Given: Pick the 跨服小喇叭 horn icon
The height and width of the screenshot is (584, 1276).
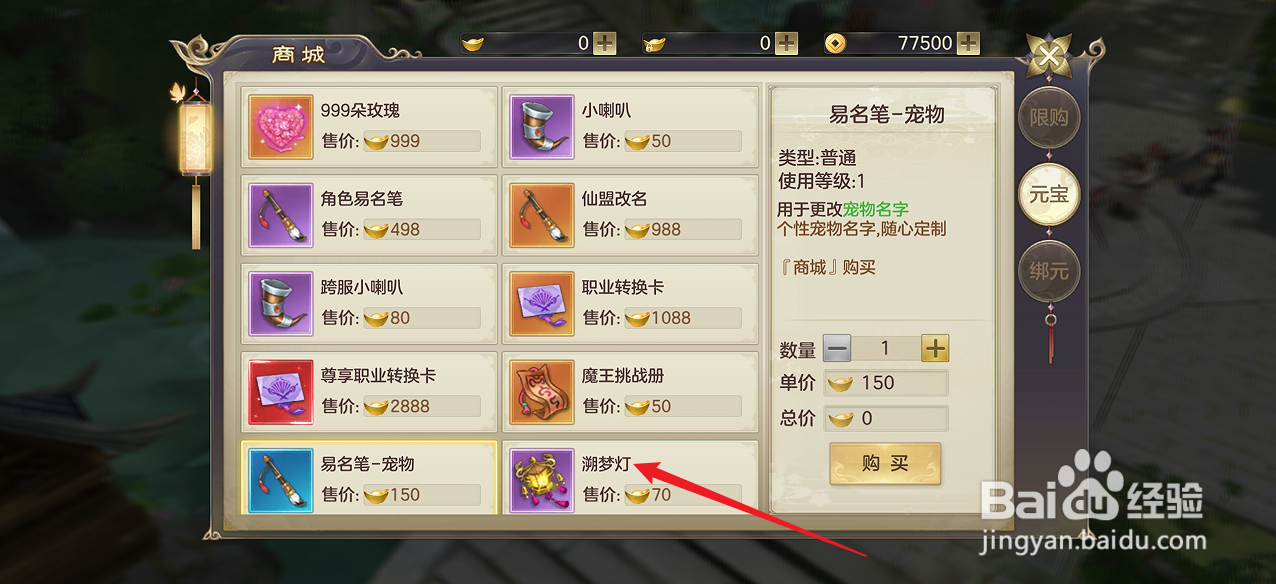Looking at the screenshot, I should click(x=278, y=303).
